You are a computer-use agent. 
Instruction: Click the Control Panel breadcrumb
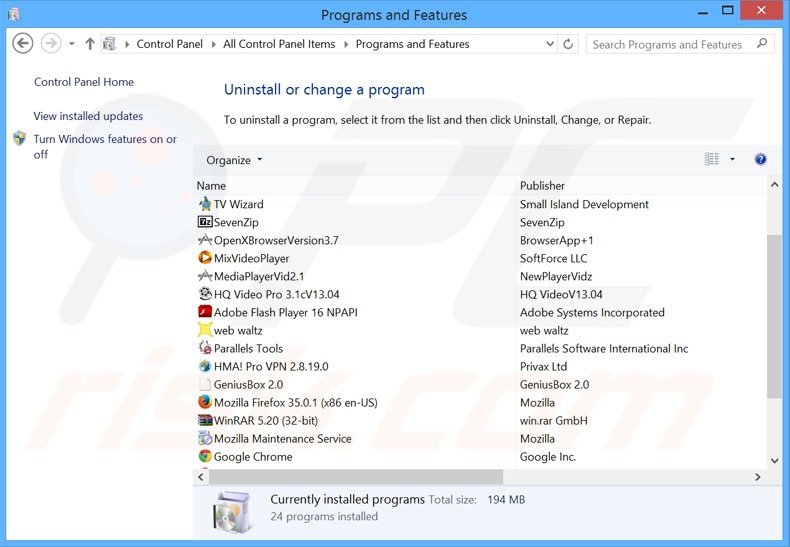coord(169,44)
